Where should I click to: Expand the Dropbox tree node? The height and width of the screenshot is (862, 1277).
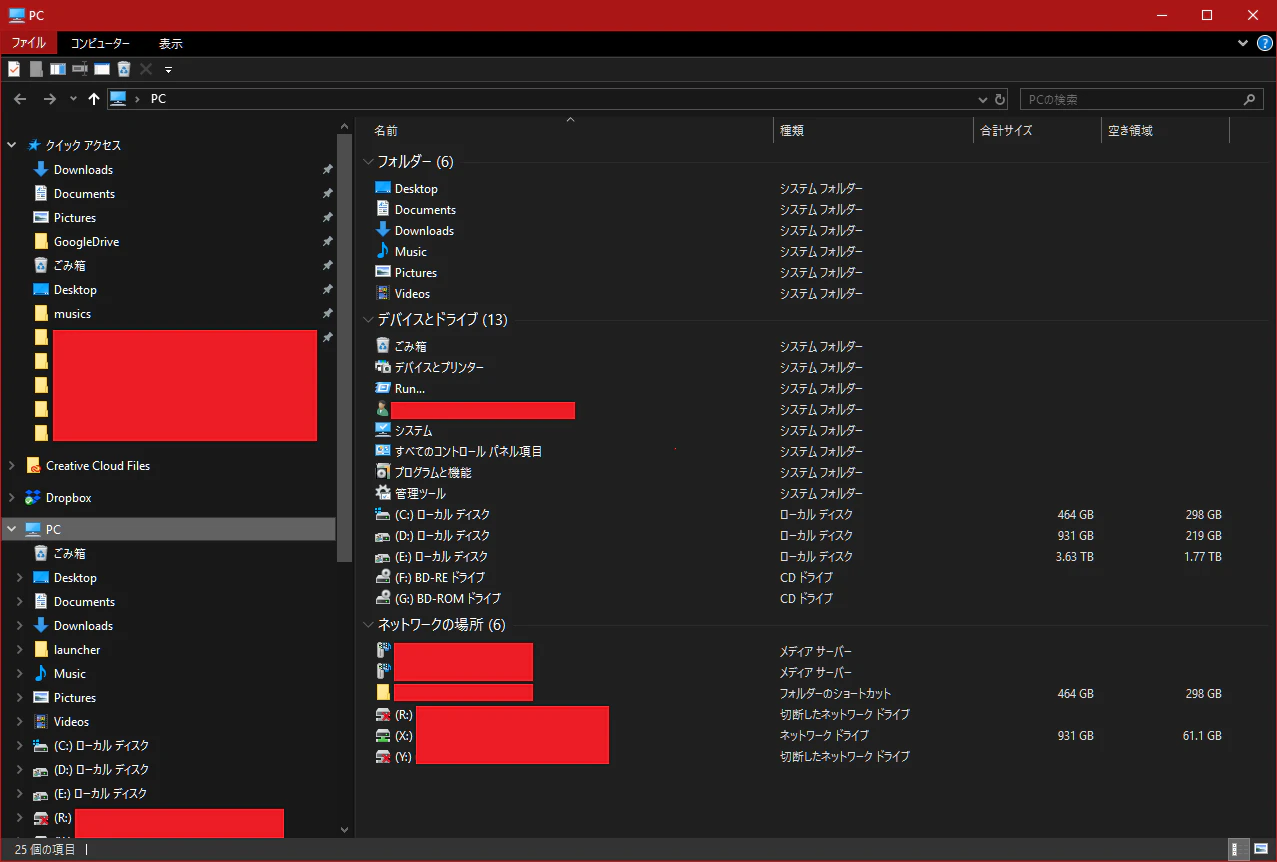tap(12, 498)
